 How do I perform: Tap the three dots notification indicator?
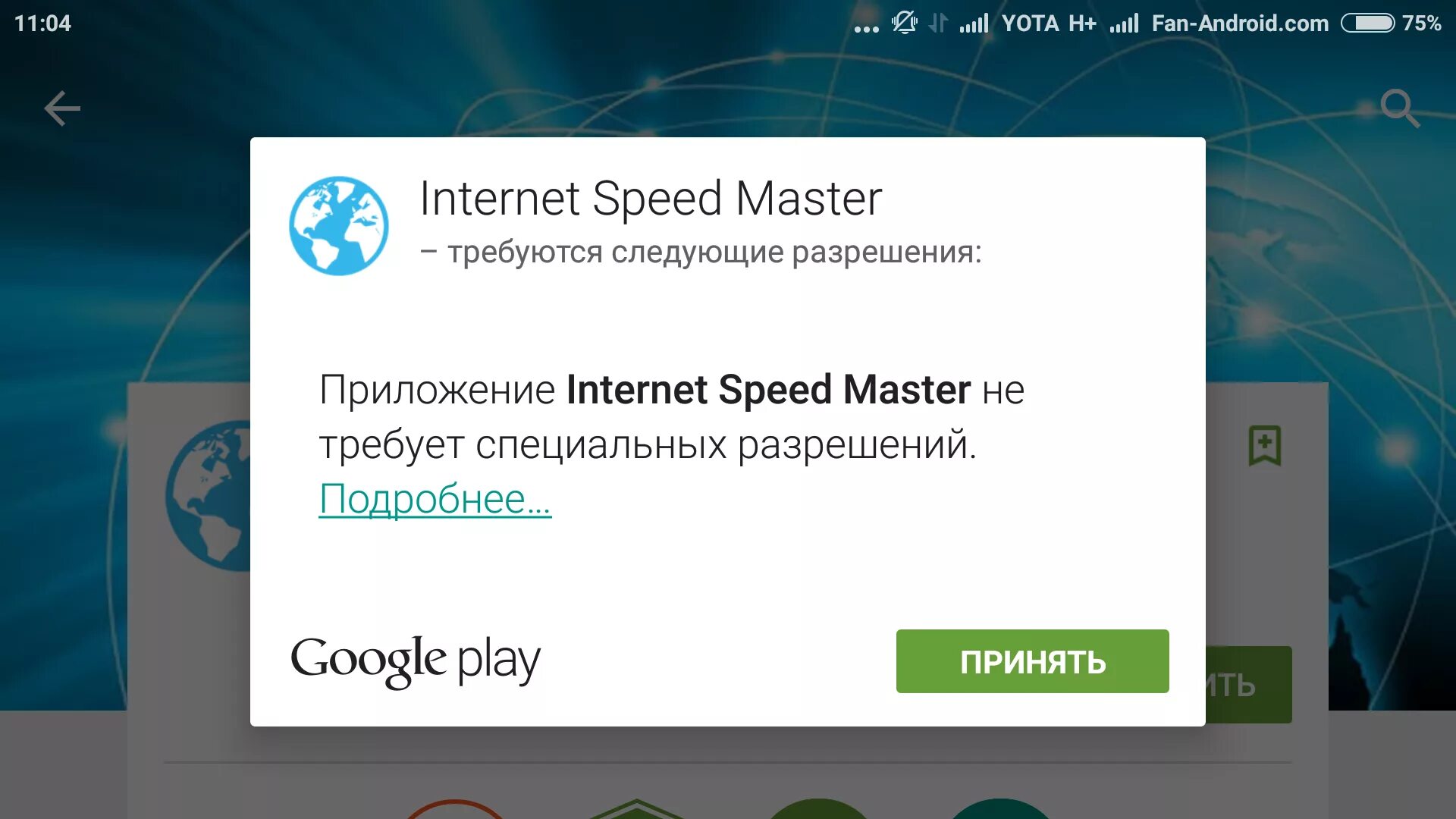866,29
